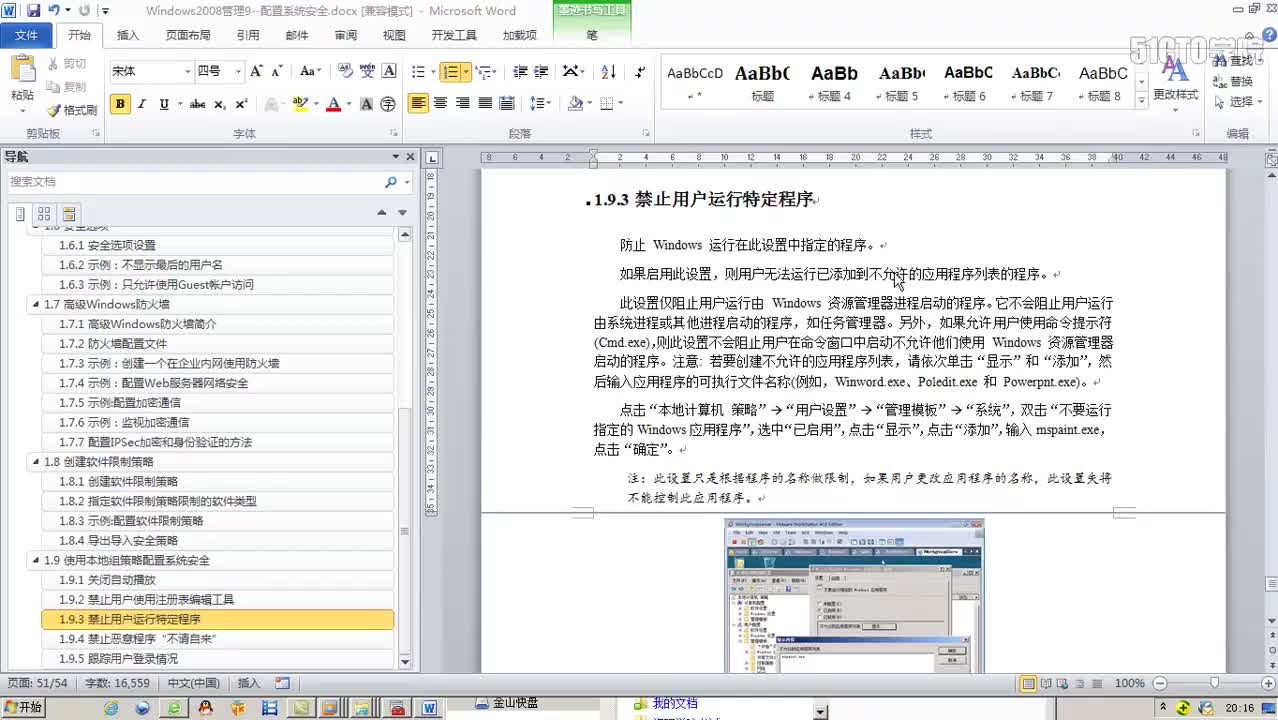Open the 文件 (File) tab

point(27,35)
